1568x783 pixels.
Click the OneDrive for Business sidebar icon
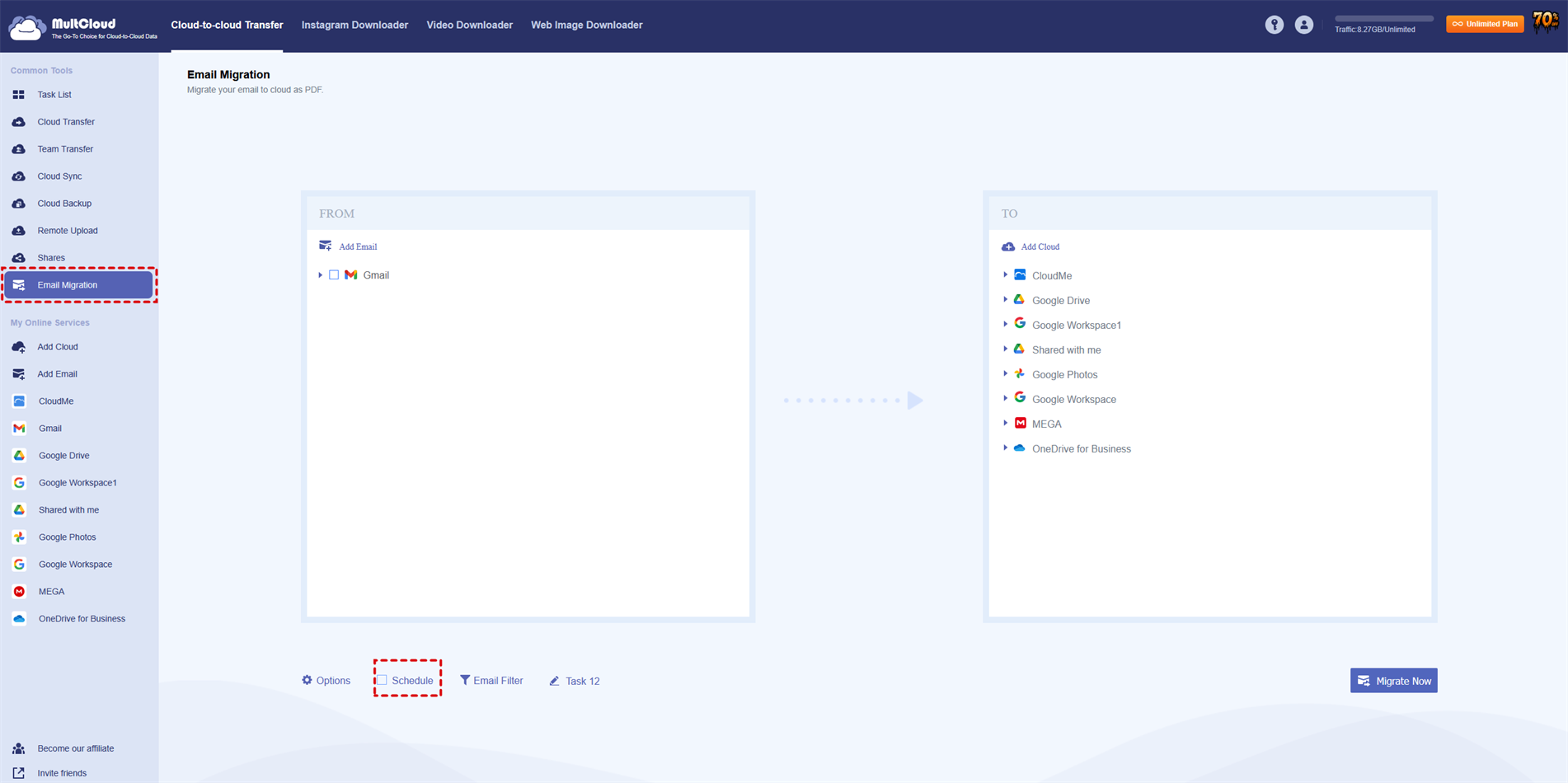point(19,619)
